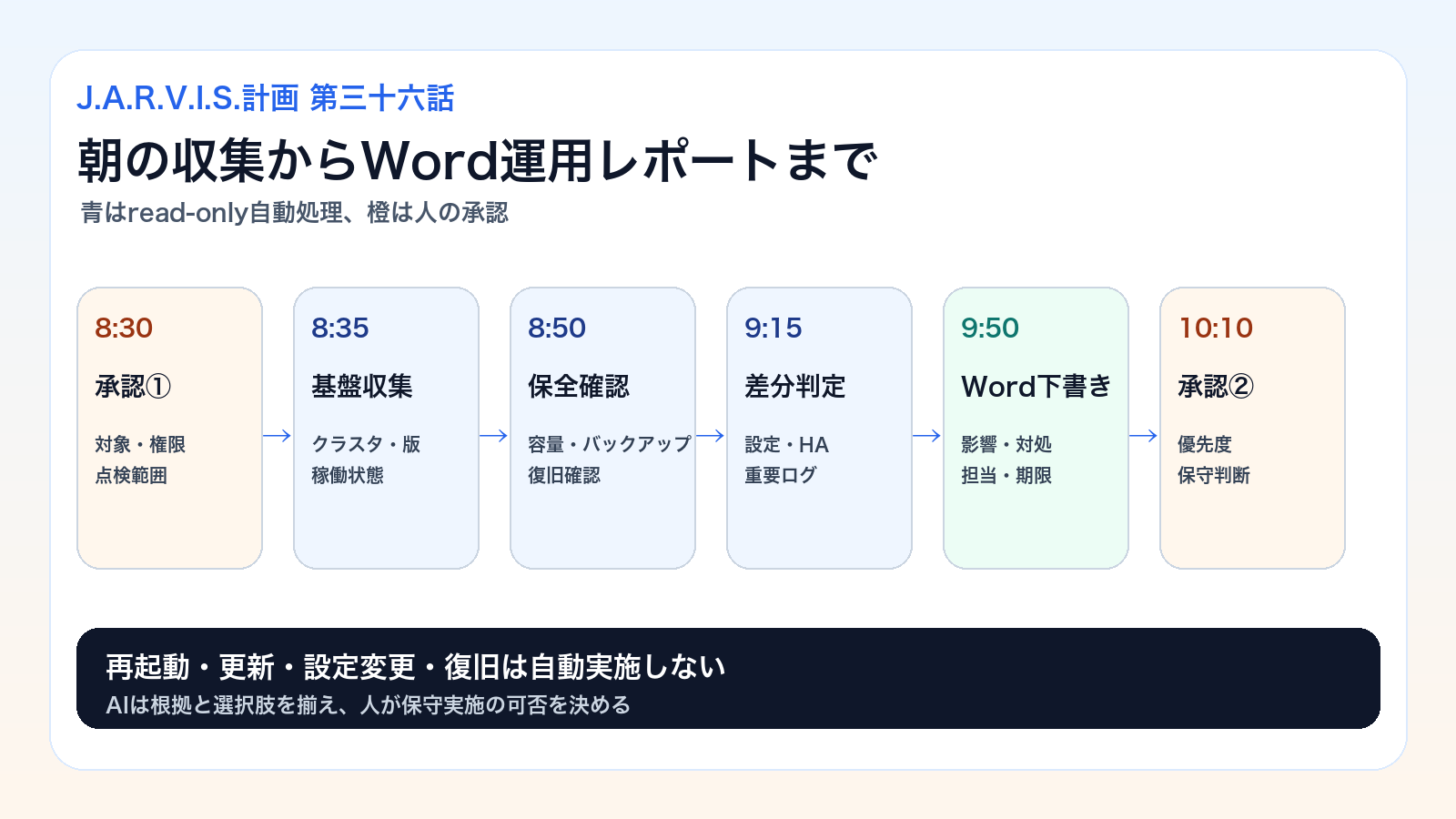Click the title '朝の収集からWord運用レポートまで'

(x=478, y=161)
